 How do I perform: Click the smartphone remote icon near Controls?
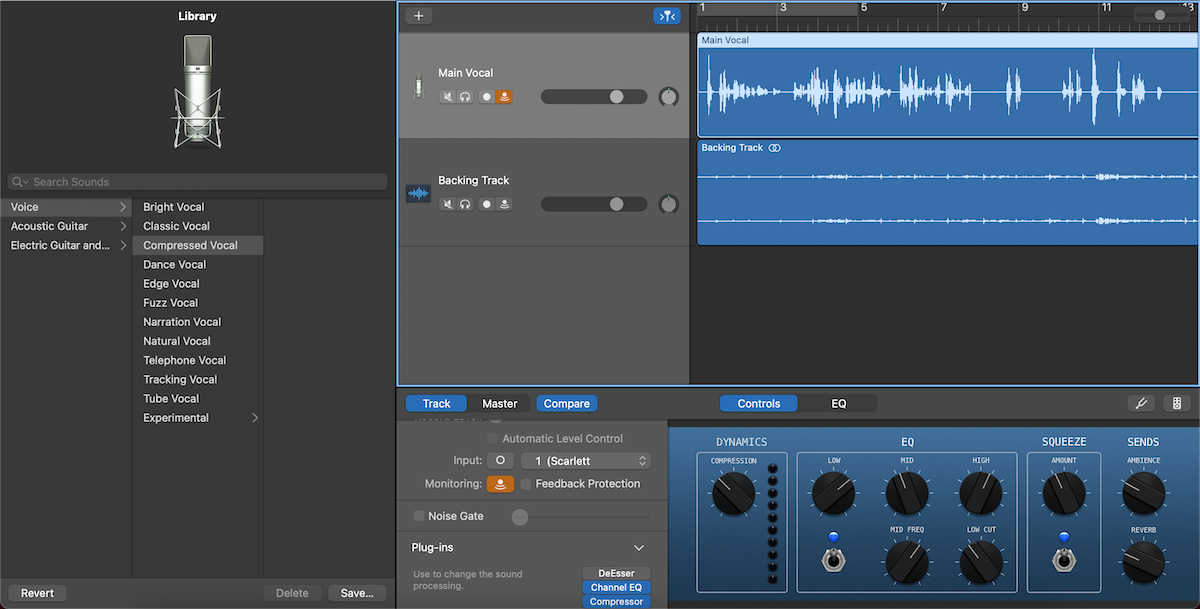click(x=1177, y=403)
